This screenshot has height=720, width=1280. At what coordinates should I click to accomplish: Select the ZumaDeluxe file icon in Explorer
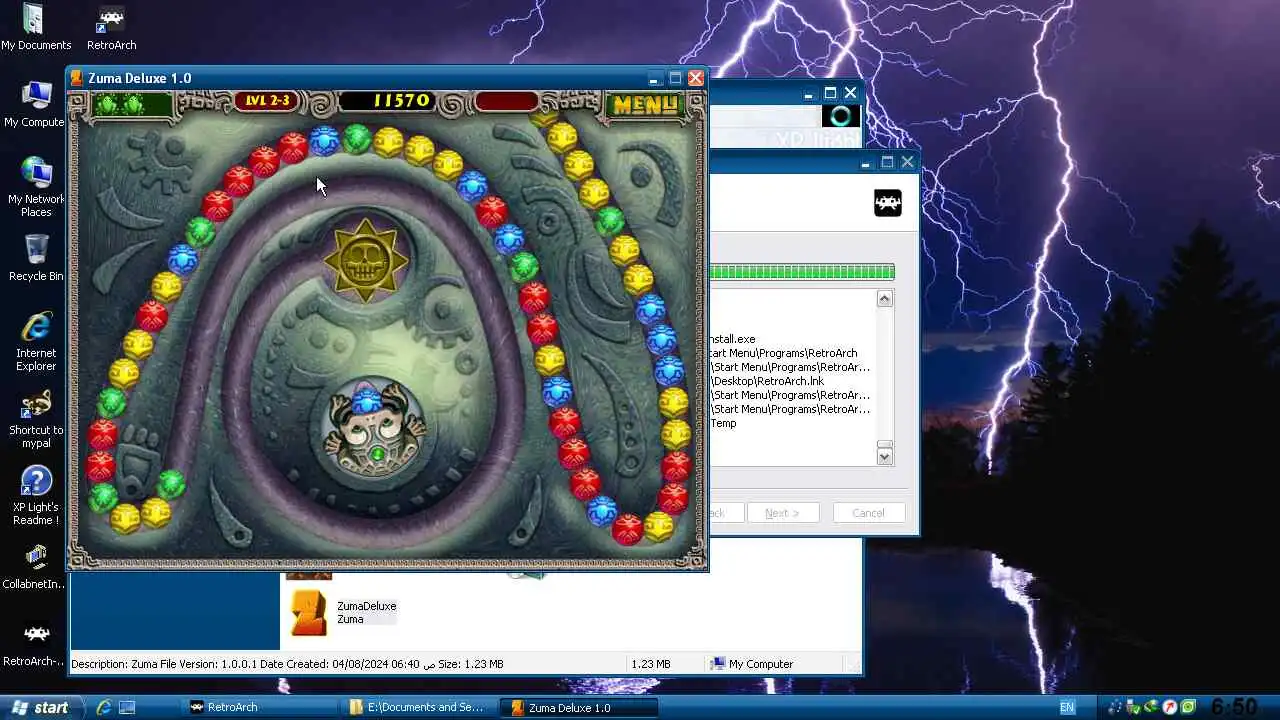(308, 612)
